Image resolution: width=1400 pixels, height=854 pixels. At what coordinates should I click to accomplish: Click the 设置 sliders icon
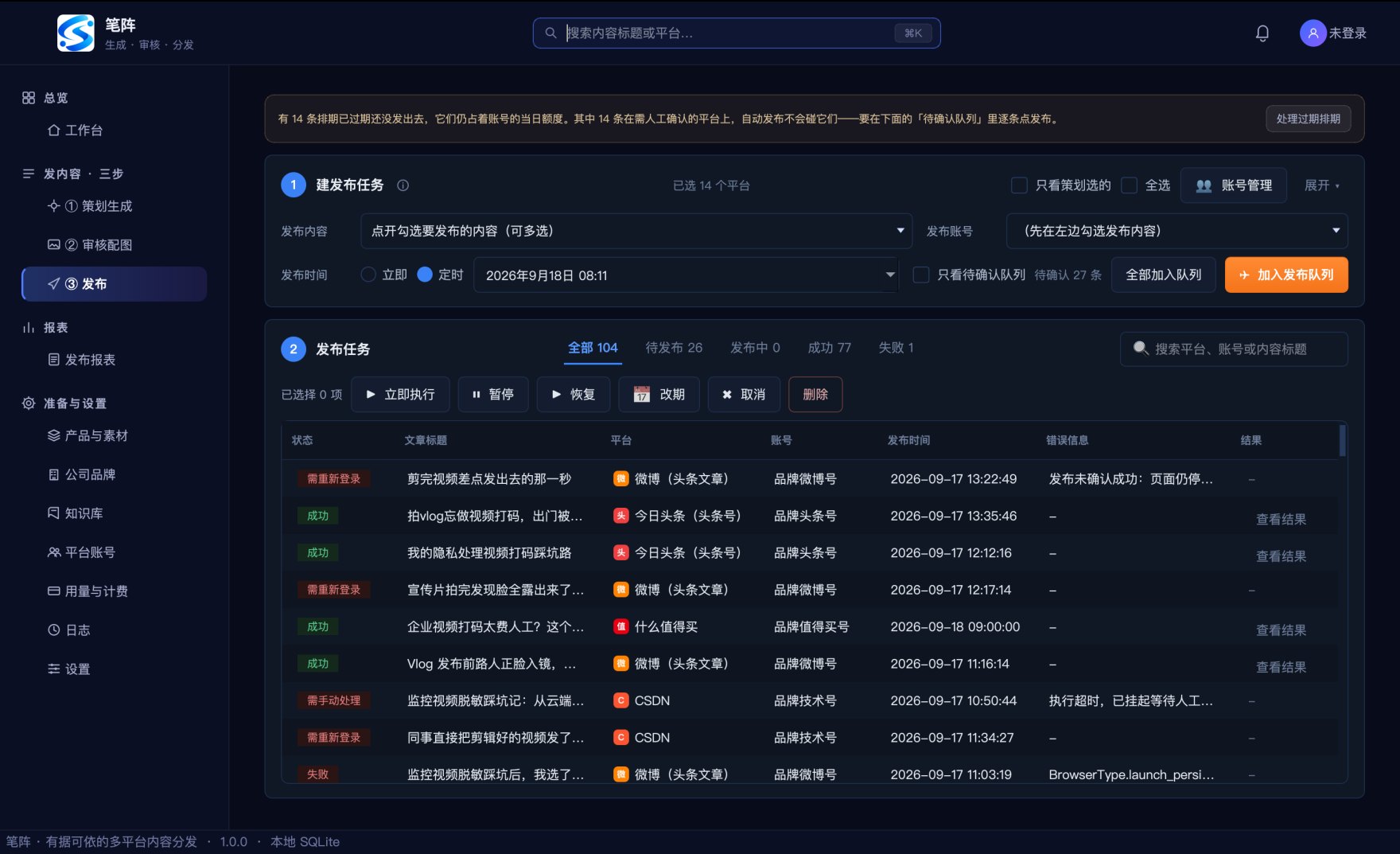pyautogui.click(x=53, y=669)
